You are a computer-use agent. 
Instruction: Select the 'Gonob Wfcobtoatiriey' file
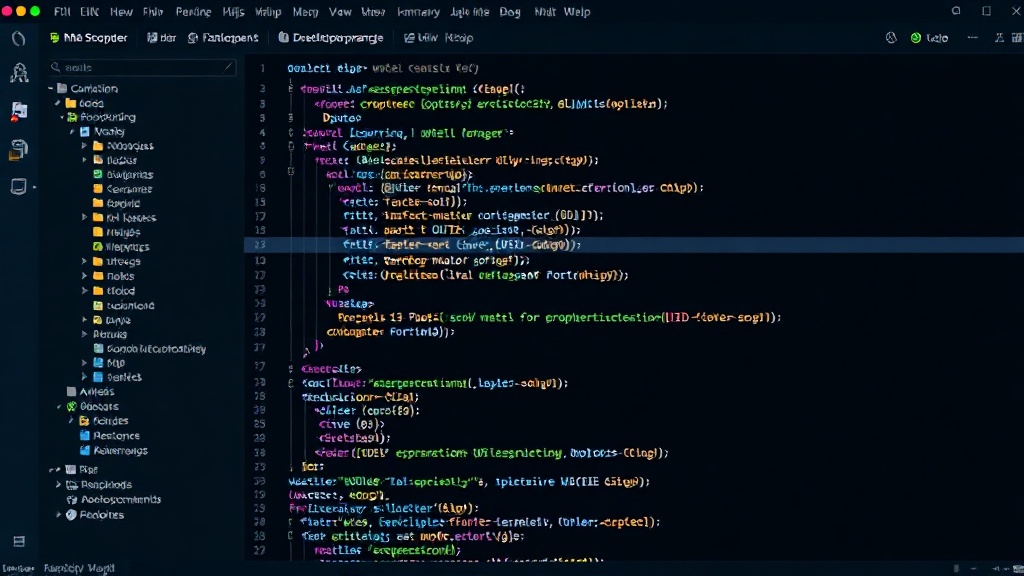pyautogui.click(x=150, y=349)
